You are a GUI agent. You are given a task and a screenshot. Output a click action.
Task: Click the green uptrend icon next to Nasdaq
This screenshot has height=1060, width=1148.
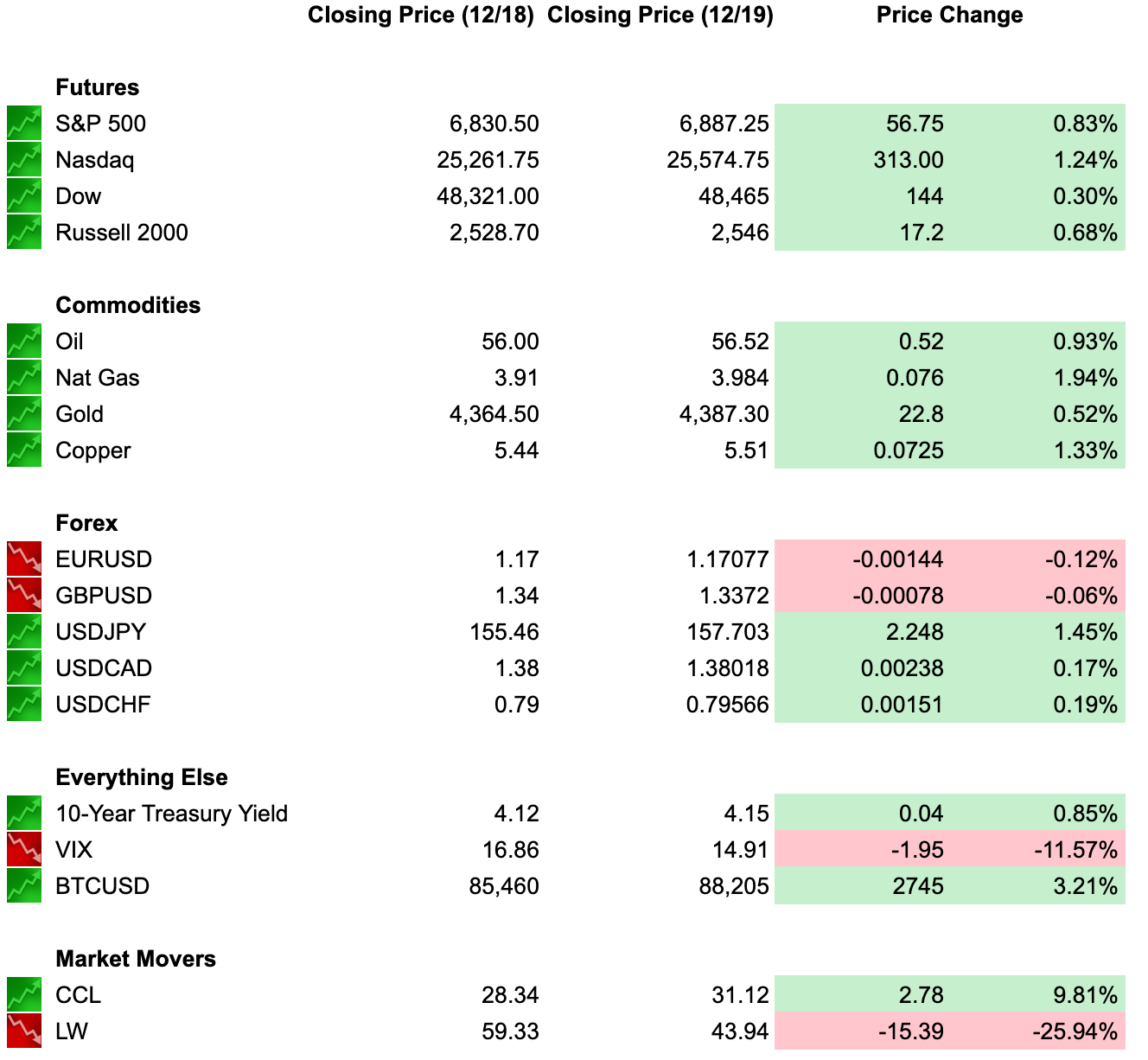click(x=24, y=160)
